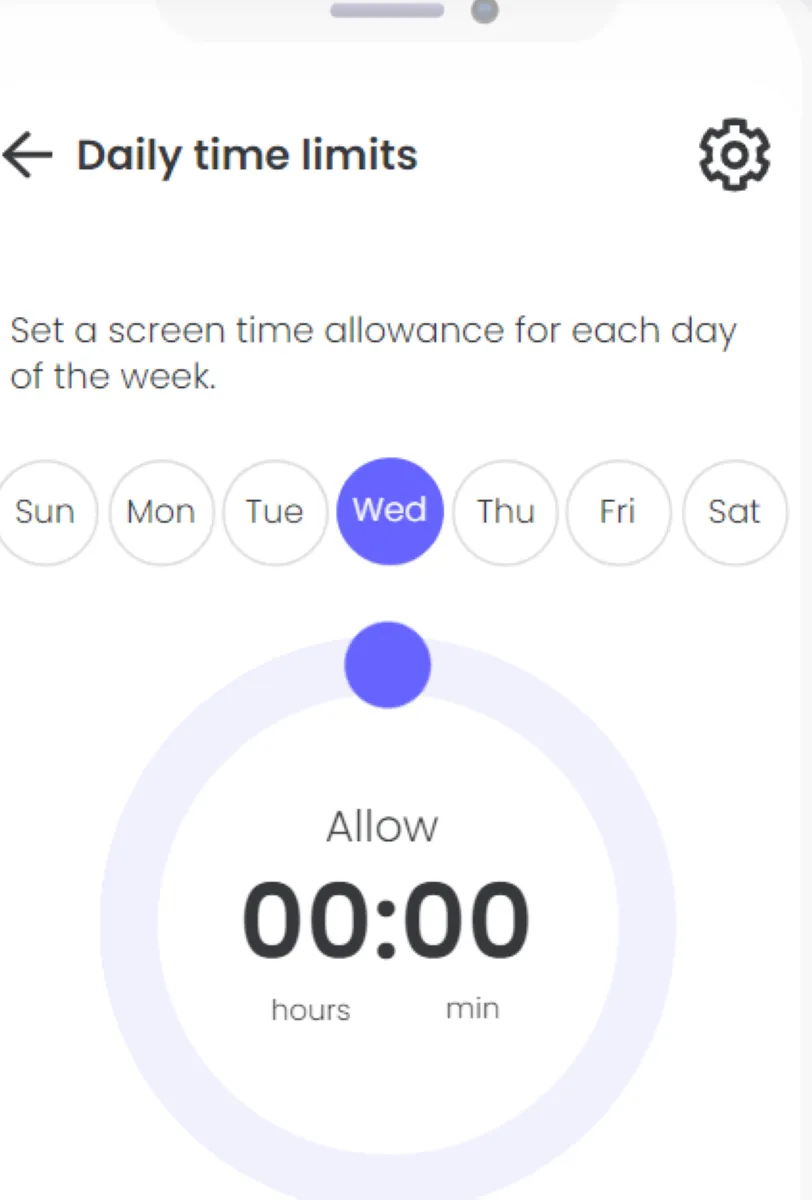The width and height of the screenshot is (812, 1200).
Task: Click the phone front camera dot
Action: [485, 11]
